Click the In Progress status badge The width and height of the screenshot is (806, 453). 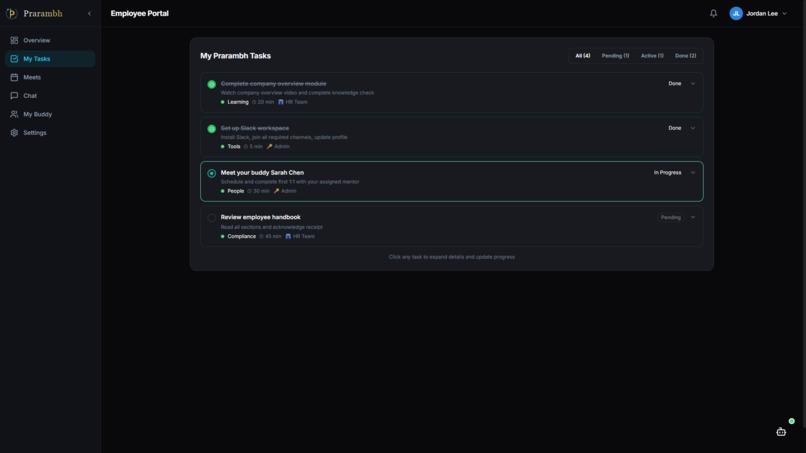point(667,173)
